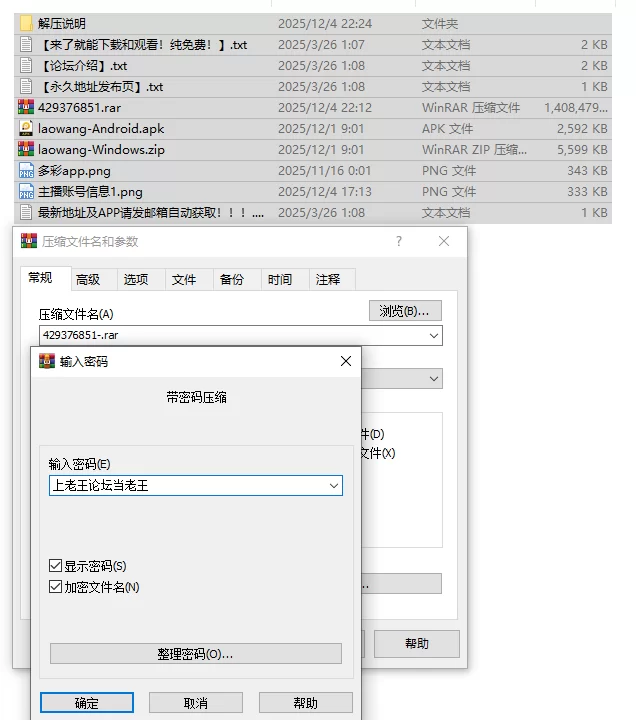This screenshot has height=720, width=636.
Task: Click the text file icon of 【永久地址发布页】.txt
Action: [26, 87]
